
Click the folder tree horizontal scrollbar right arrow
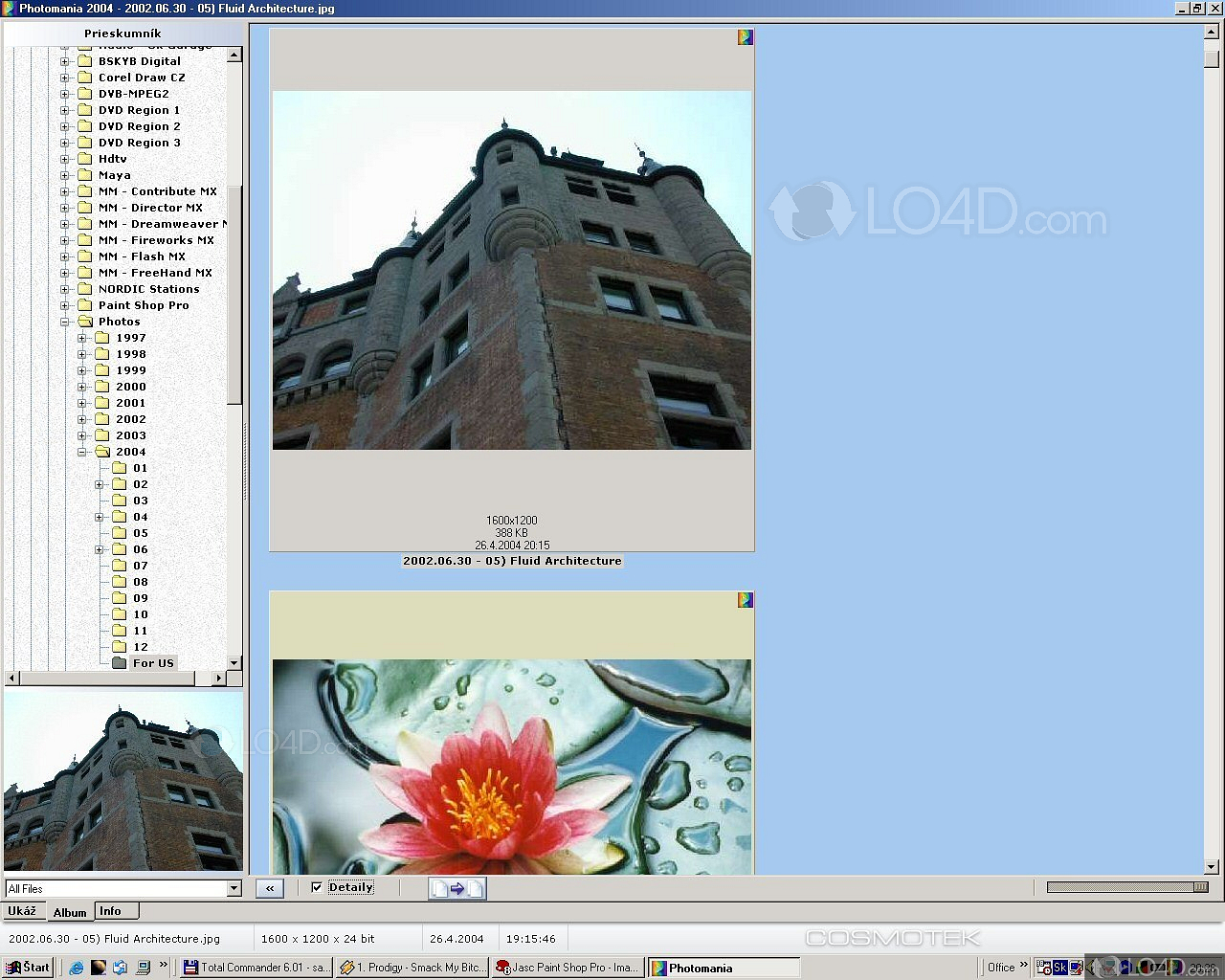(219, 678)
